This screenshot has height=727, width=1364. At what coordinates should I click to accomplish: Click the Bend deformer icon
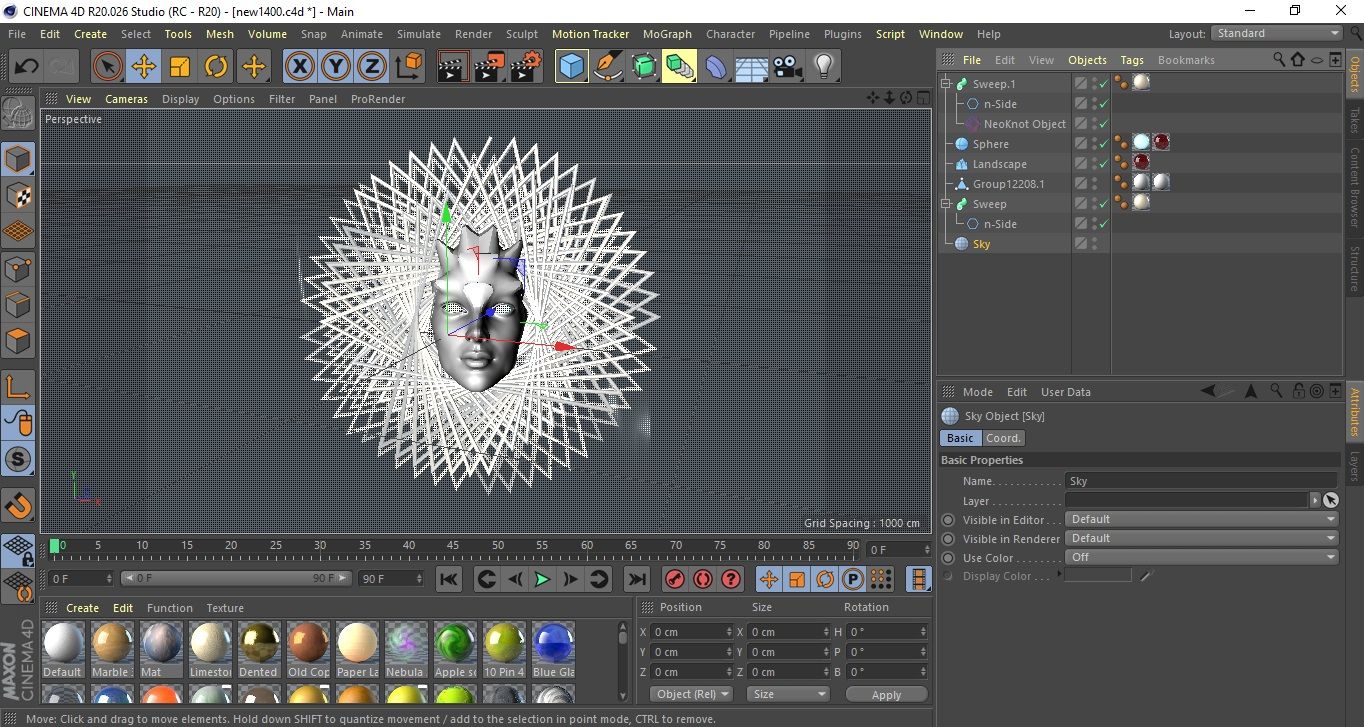[716, 67]
